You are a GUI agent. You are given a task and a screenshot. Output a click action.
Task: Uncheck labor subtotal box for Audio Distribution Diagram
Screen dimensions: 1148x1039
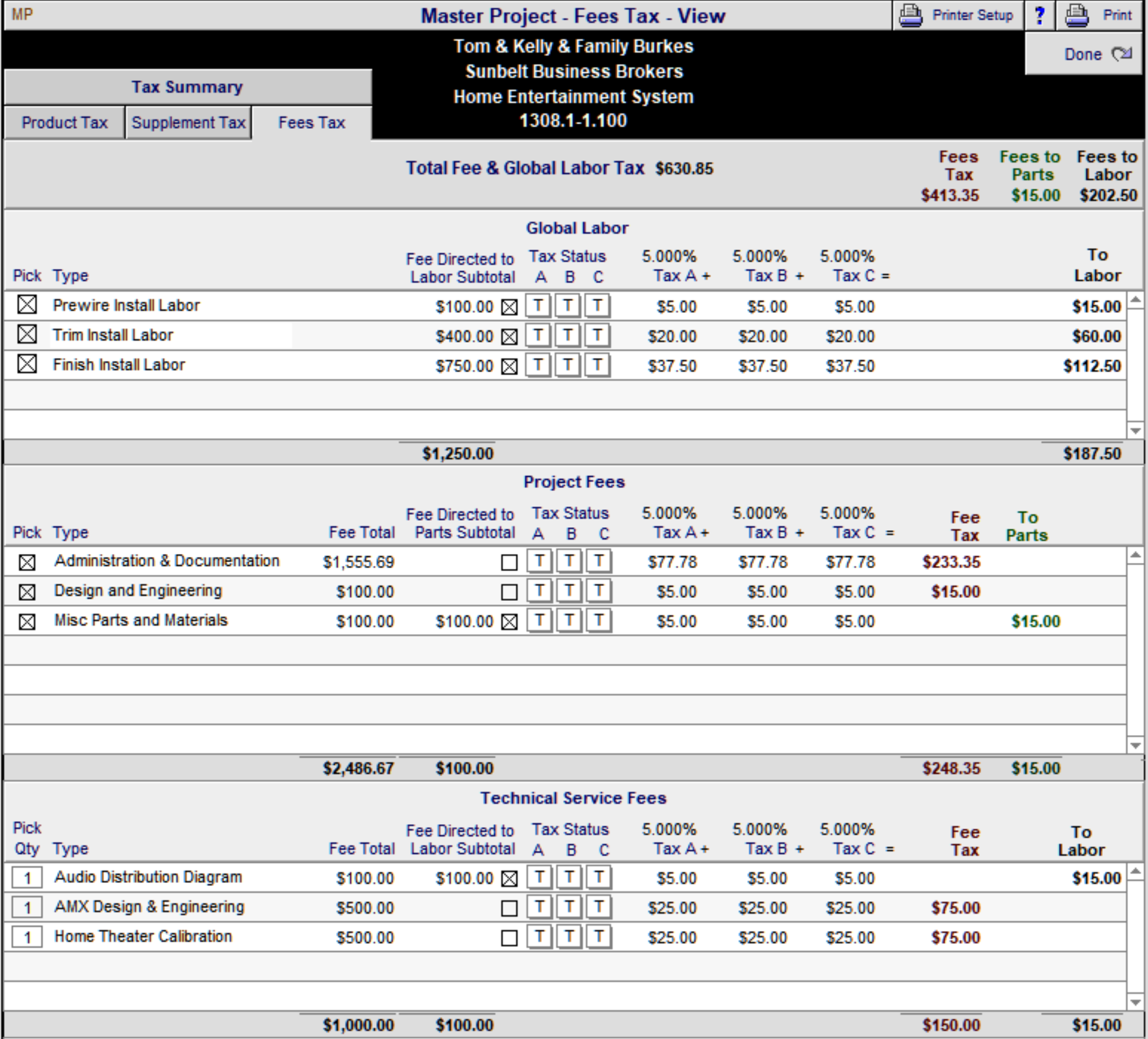[509, 879]
